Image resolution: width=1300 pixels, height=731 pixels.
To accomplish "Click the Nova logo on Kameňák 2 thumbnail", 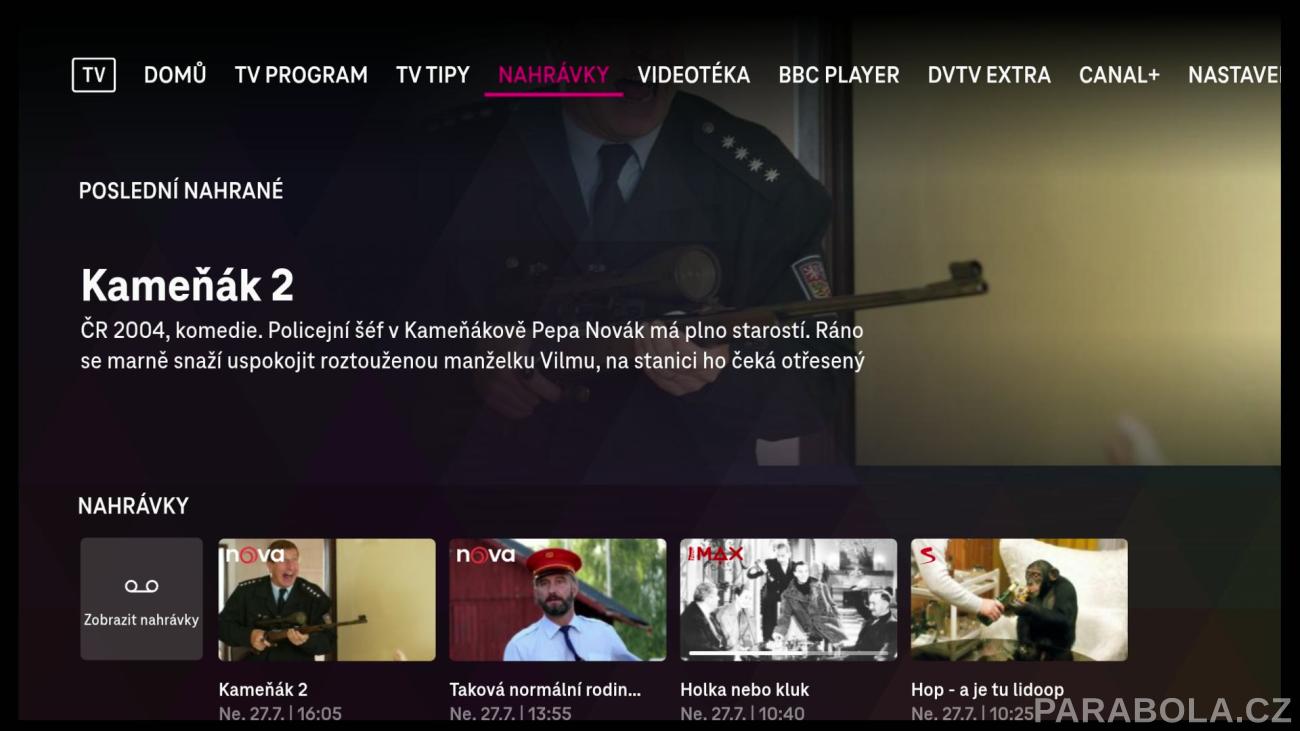I will (254, 555).
